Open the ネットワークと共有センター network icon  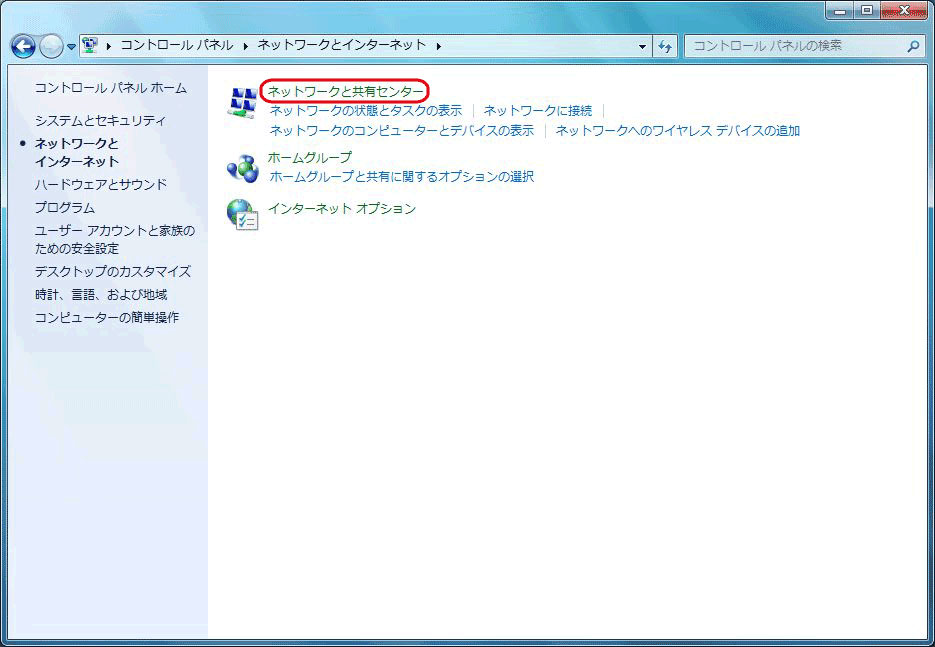point(242,101)
